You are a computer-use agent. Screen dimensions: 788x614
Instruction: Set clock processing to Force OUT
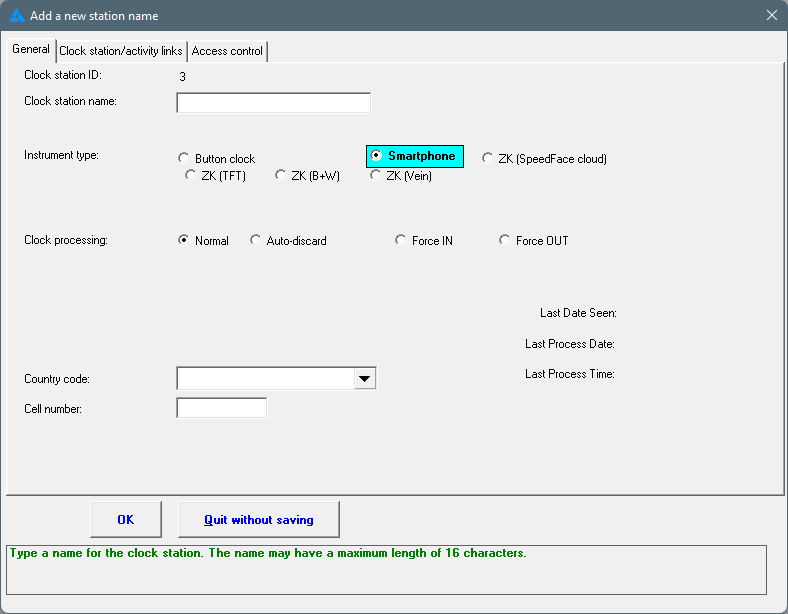534,241
